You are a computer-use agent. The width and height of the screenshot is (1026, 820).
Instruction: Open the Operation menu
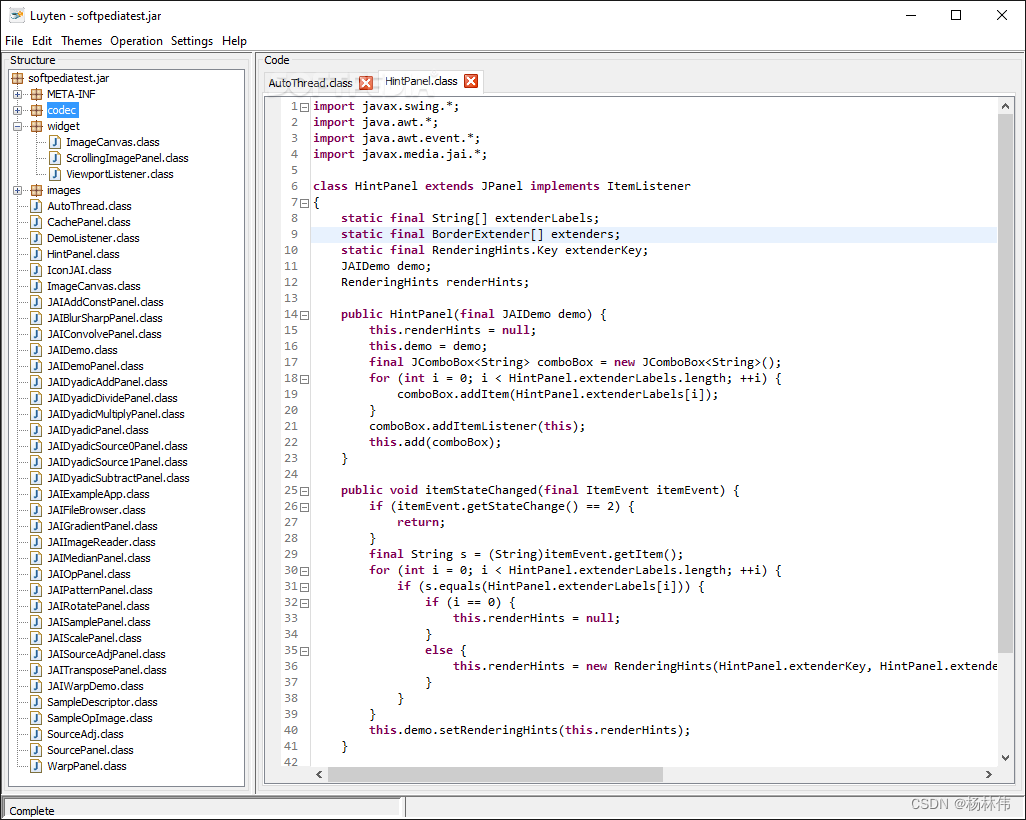(x=136, y=41)
